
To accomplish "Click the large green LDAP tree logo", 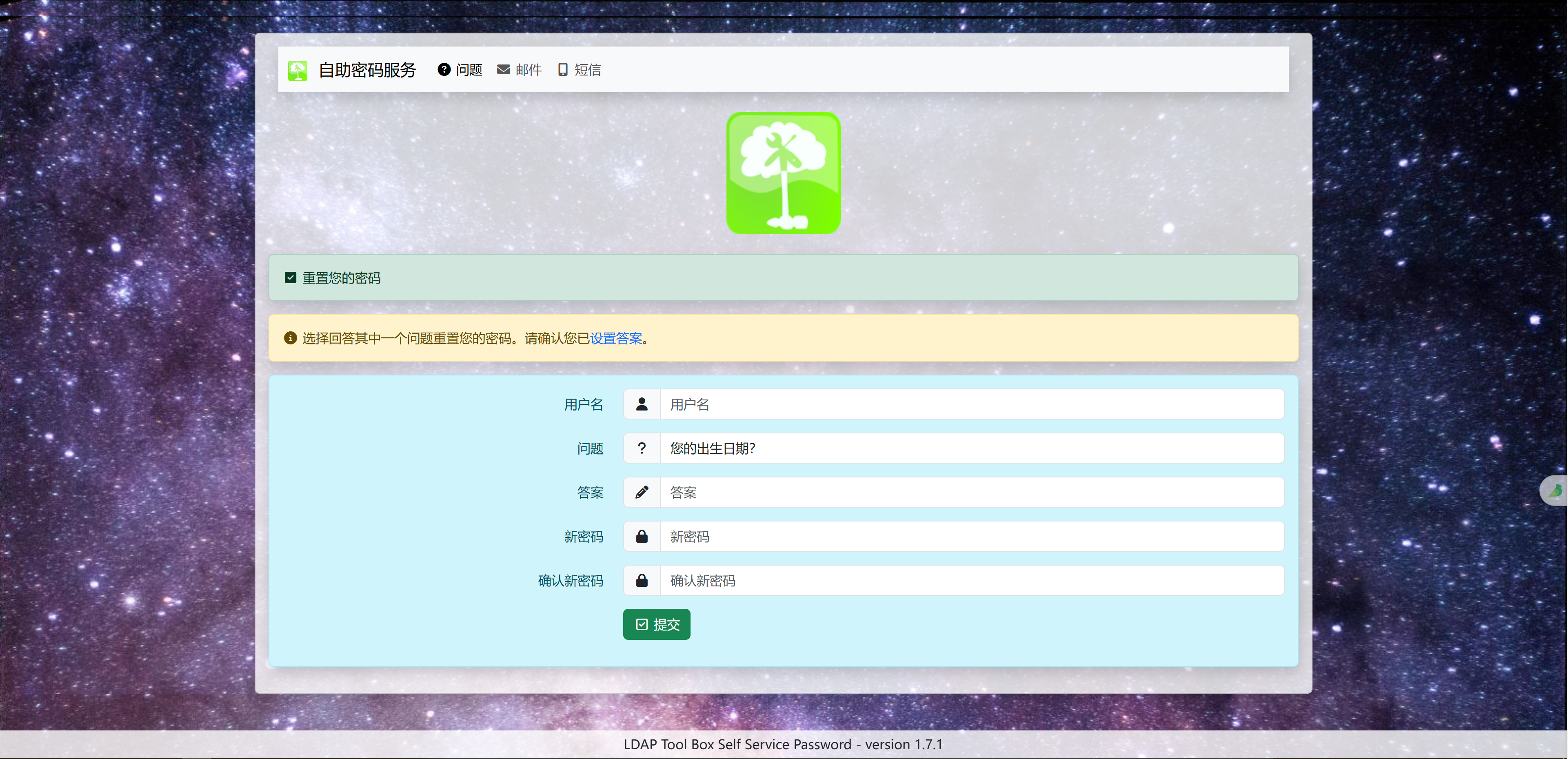I will (x=784, y=173).
